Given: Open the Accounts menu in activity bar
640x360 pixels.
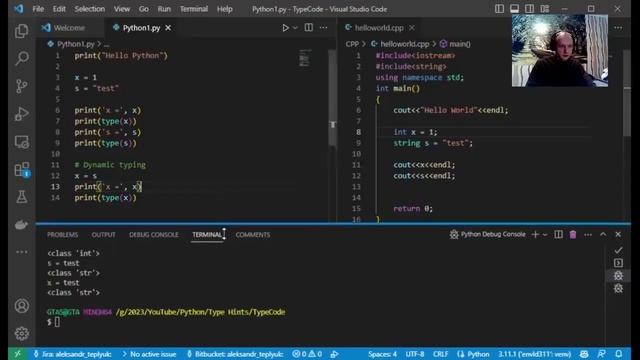Looking at the screenshot, I should [22, 306].
